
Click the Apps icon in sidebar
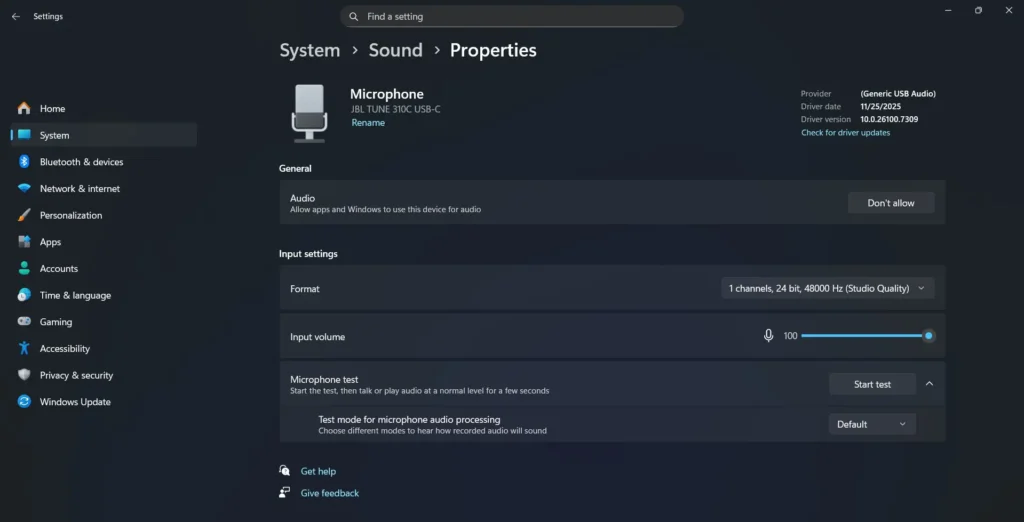24,242
